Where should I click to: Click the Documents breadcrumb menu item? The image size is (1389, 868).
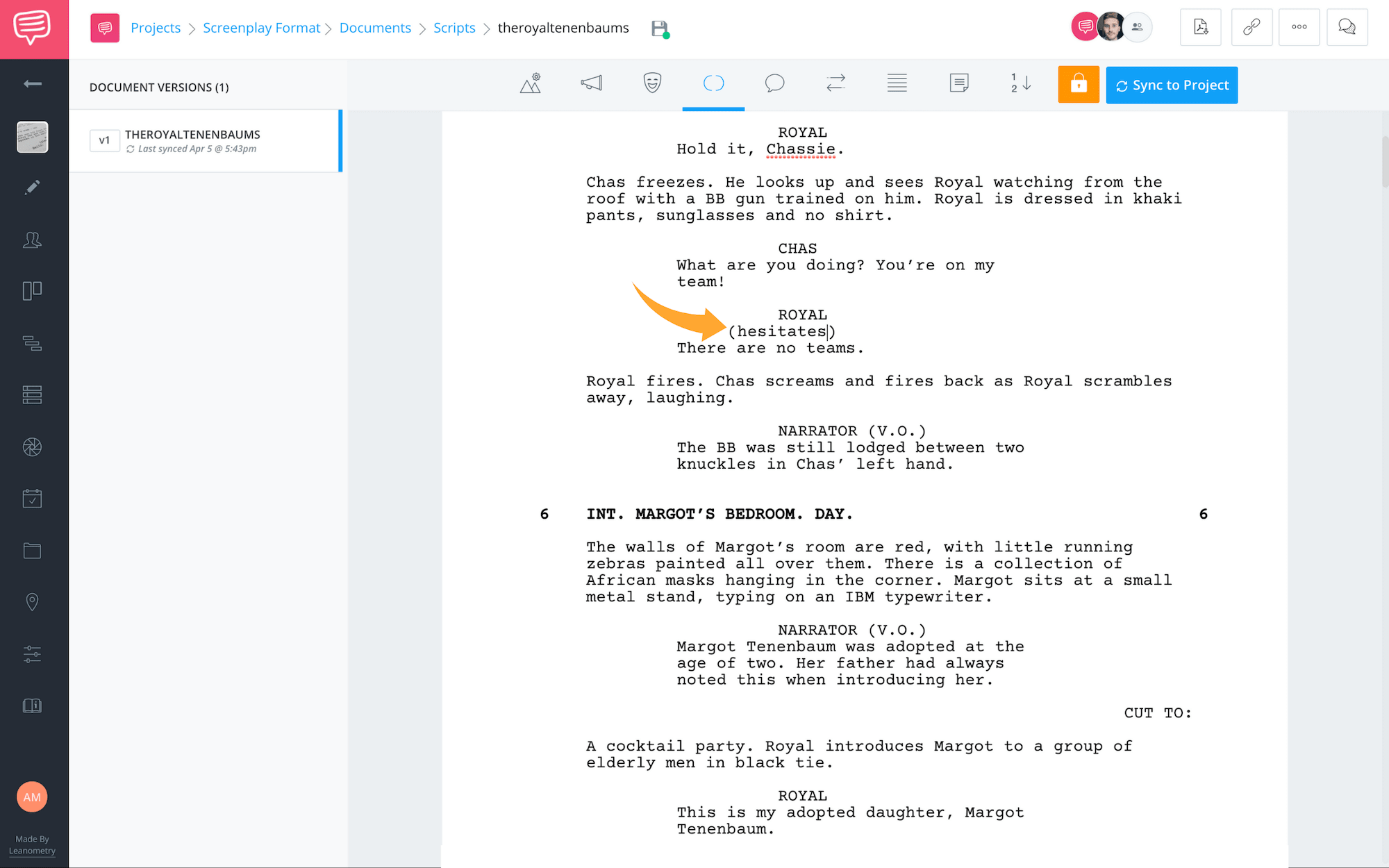point(375,27)
